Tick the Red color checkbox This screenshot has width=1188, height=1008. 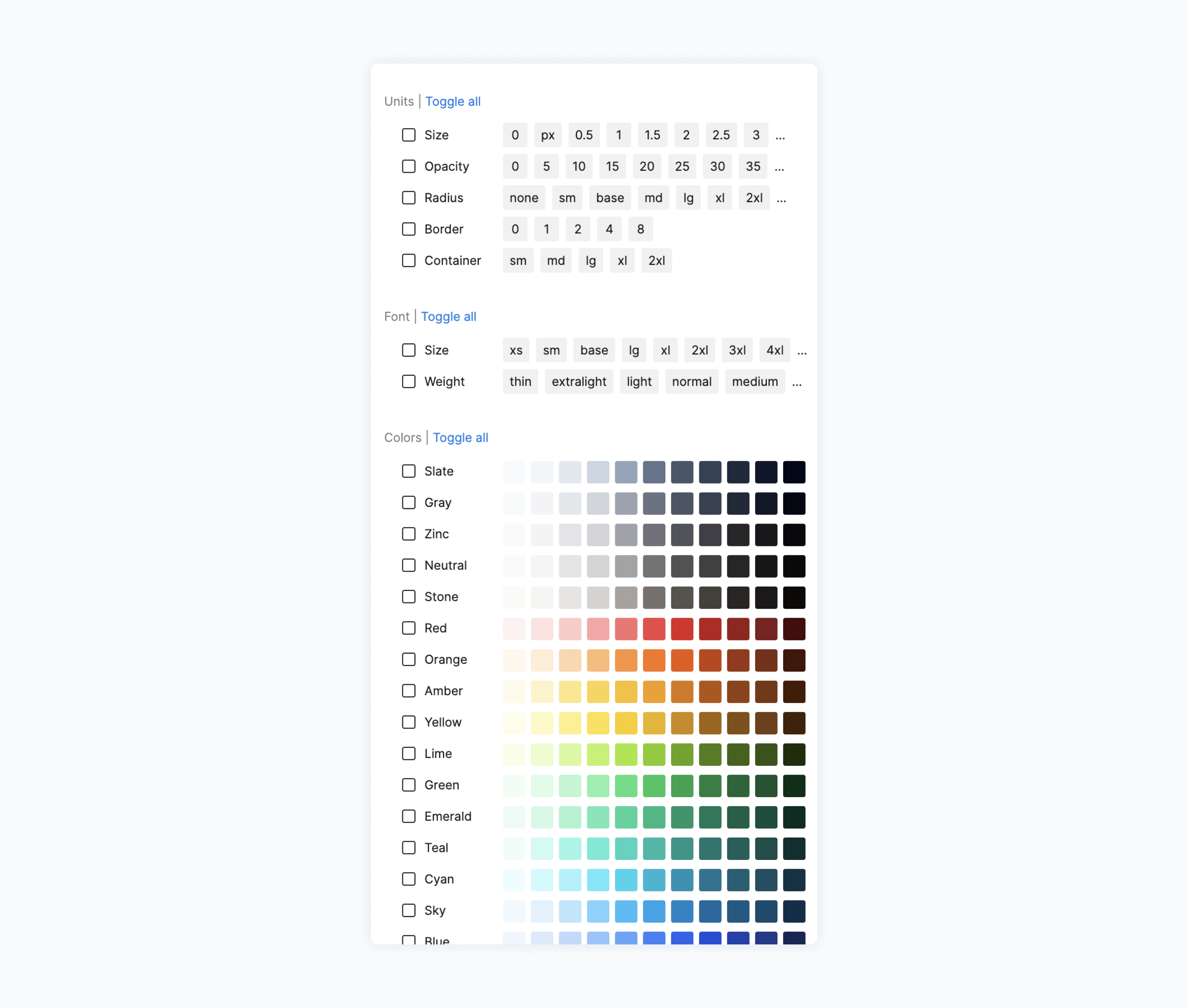click(x=409, y=628)
